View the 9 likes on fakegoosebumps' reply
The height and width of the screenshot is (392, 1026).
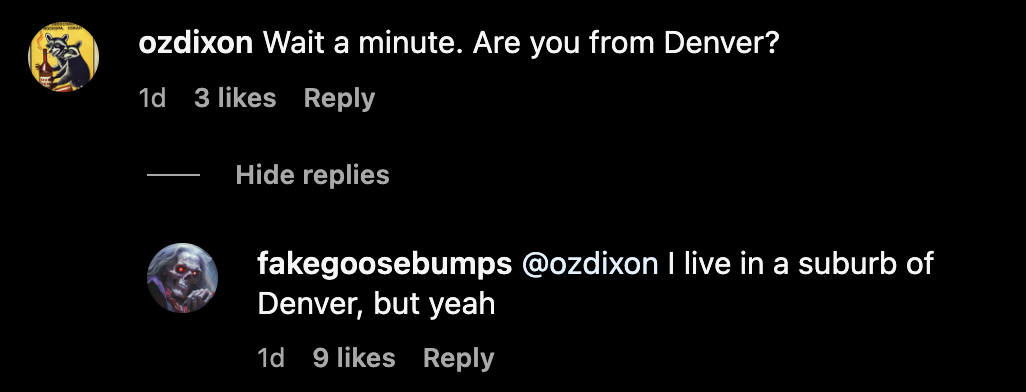coord(354,358)
